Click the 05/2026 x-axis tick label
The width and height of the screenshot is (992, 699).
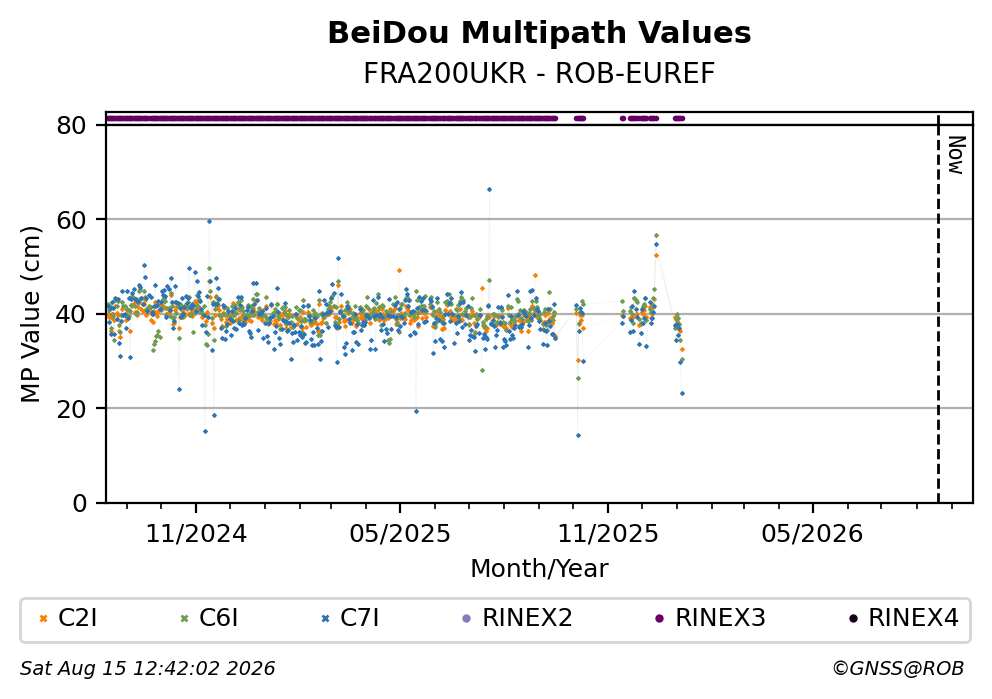coord(812,535)
